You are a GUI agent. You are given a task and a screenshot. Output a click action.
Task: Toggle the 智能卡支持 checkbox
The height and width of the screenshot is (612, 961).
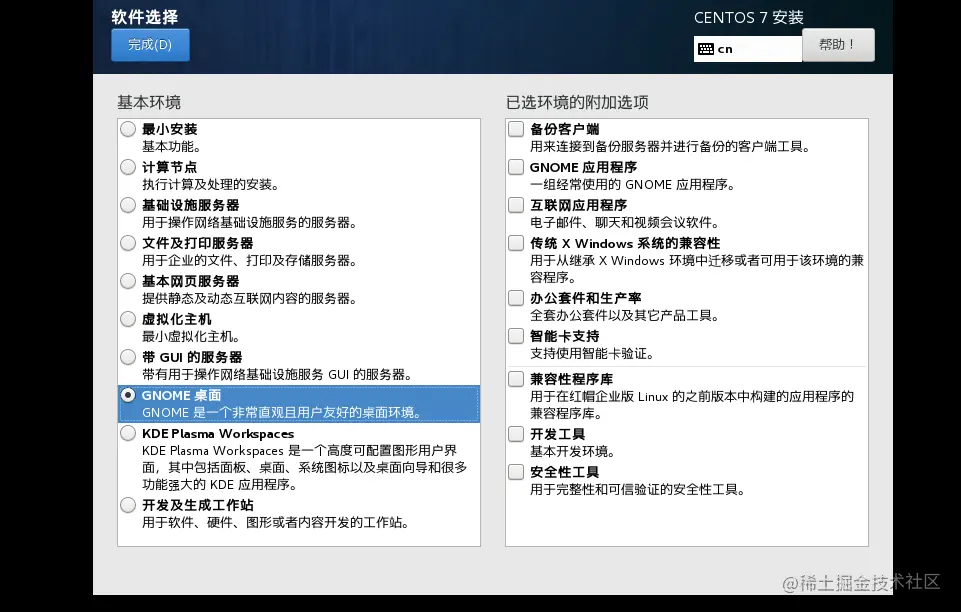coord(516,336)
